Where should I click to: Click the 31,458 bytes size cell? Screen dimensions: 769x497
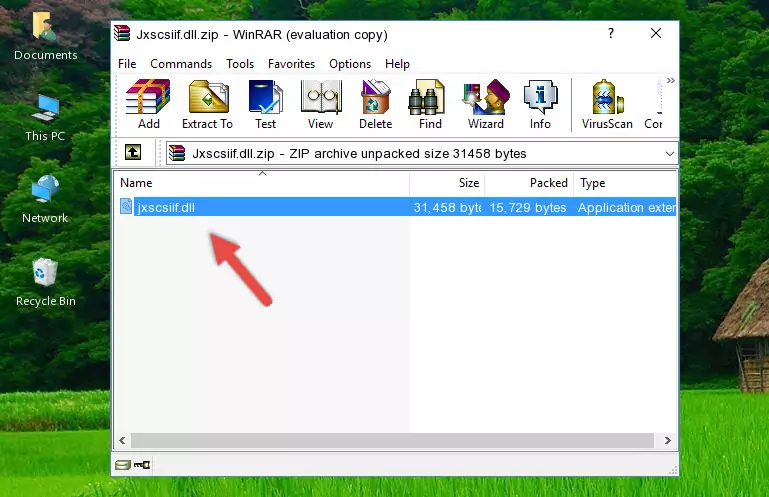[x=447, y=208]
